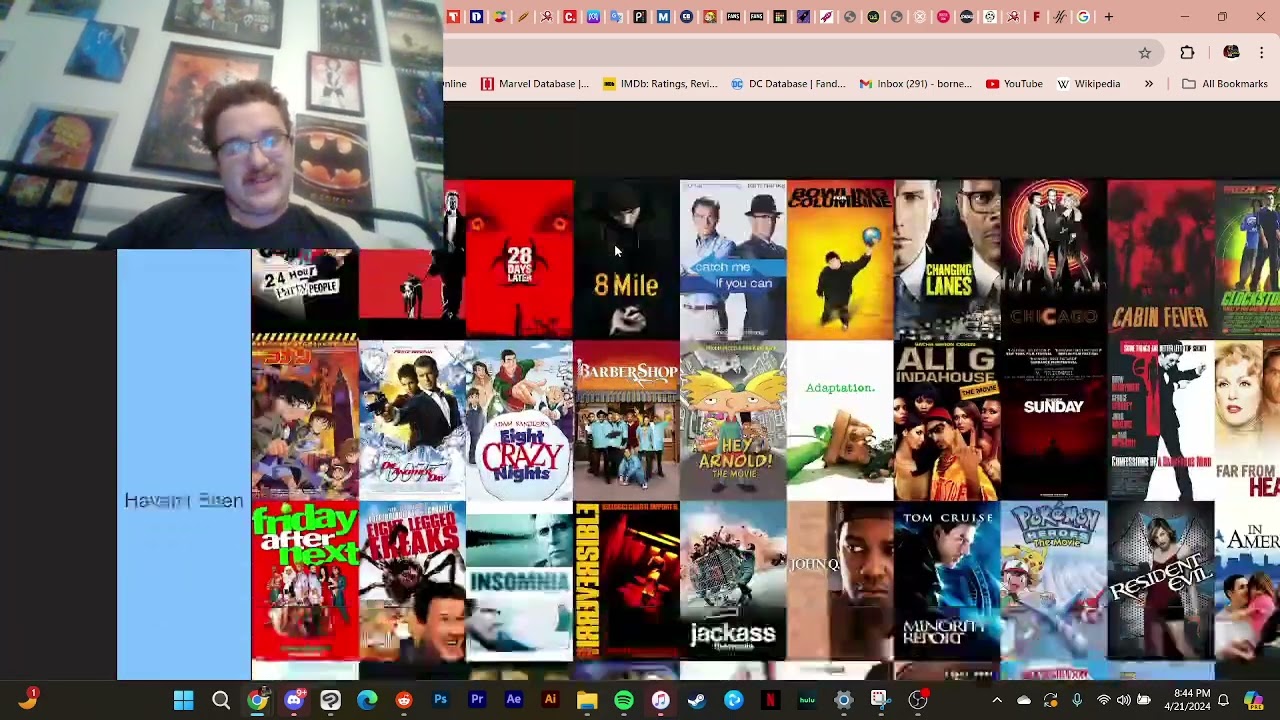Image resolution: width=1280 pixels, height=720 pixels.
Task: Open Google Chrome from the taskbar
Action: point(257,700)
